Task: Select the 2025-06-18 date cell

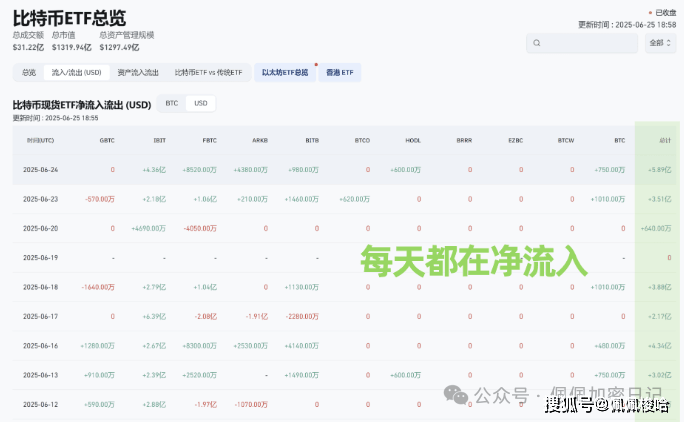Action: 41,287
